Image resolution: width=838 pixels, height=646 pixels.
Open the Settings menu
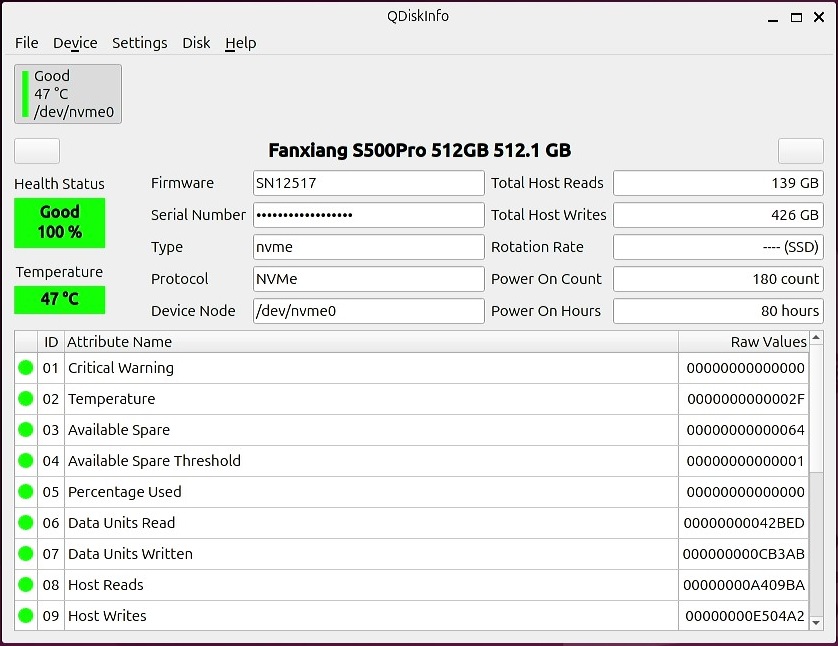tap(139, 43)
